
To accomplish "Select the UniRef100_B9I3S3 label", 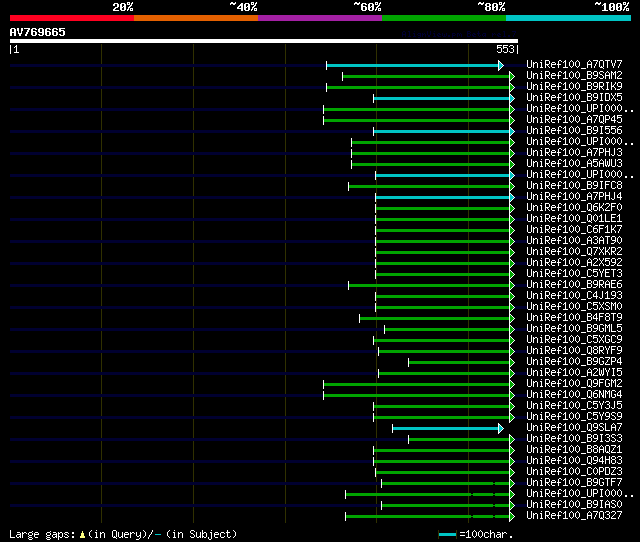I will 574,439.
